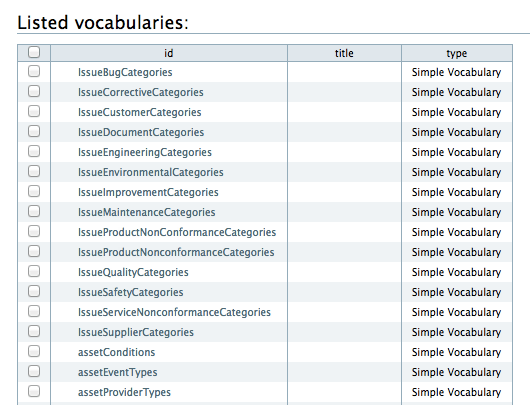The image size is (530, 405).
Task: Click Simple Vocabulary in the IssueBugCategories row
Action: point(456,72)
